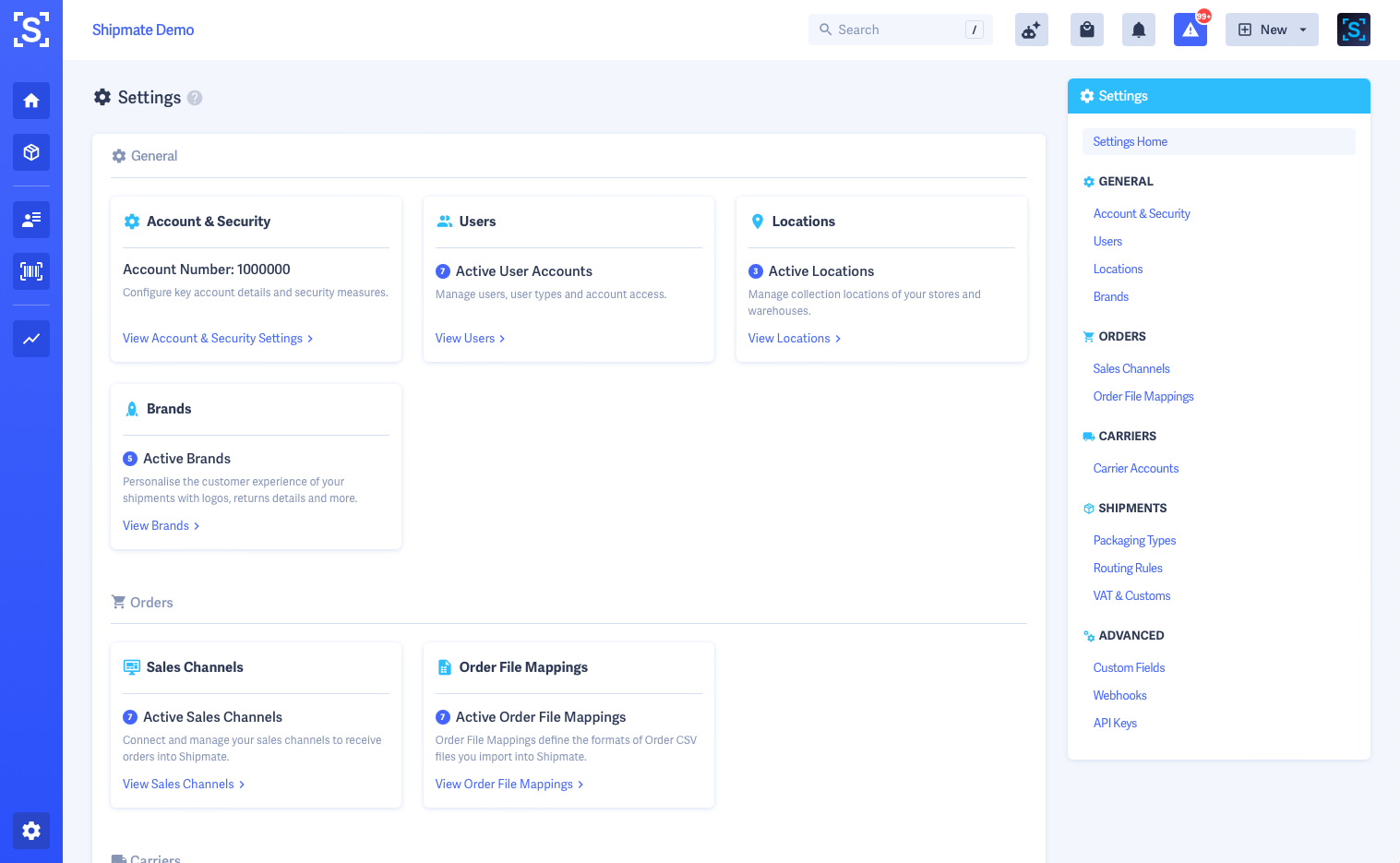Select Packaging Types in side menu
Image resolution: width=1400 pixels, height=863 pixels.
[x=1134, y=540]
